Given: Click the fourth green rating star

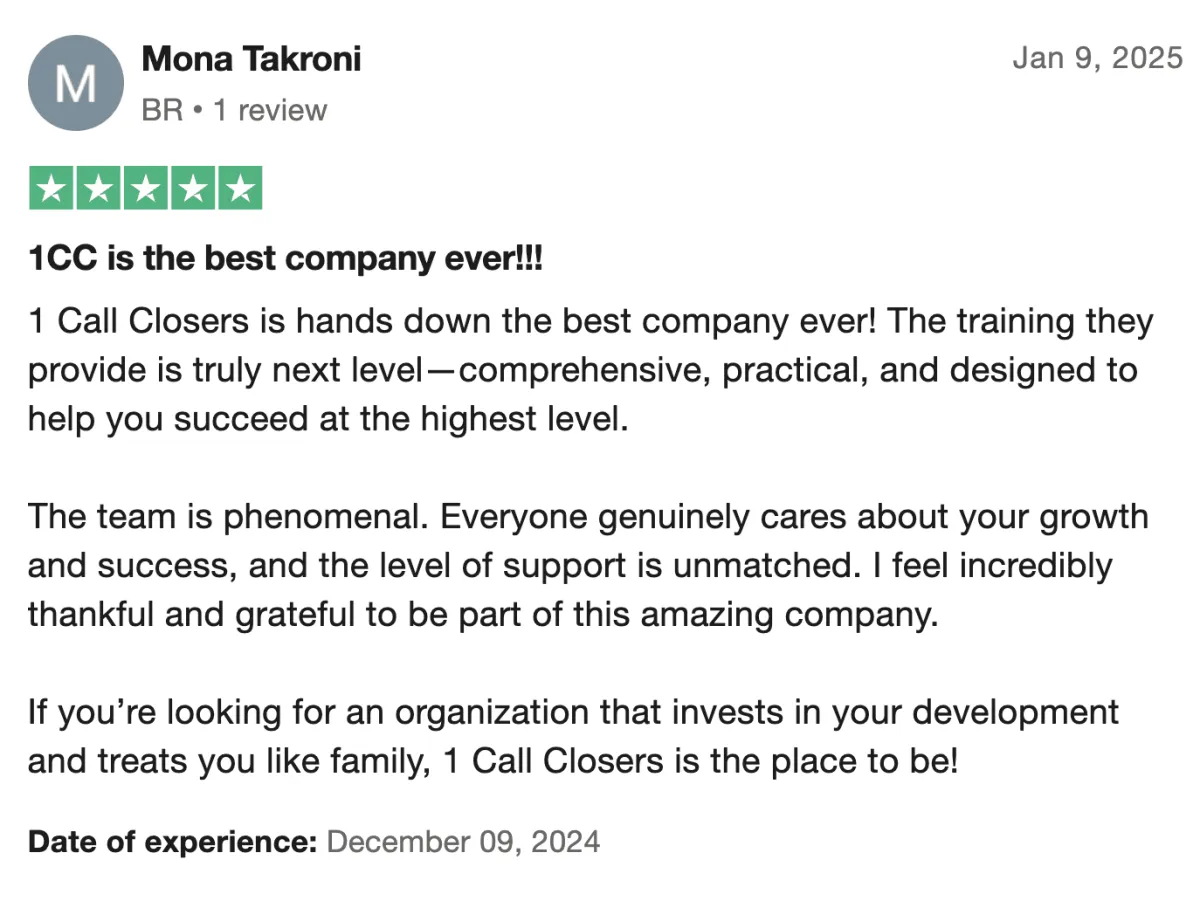Looking at the screenshot, I should coord(192,188).
